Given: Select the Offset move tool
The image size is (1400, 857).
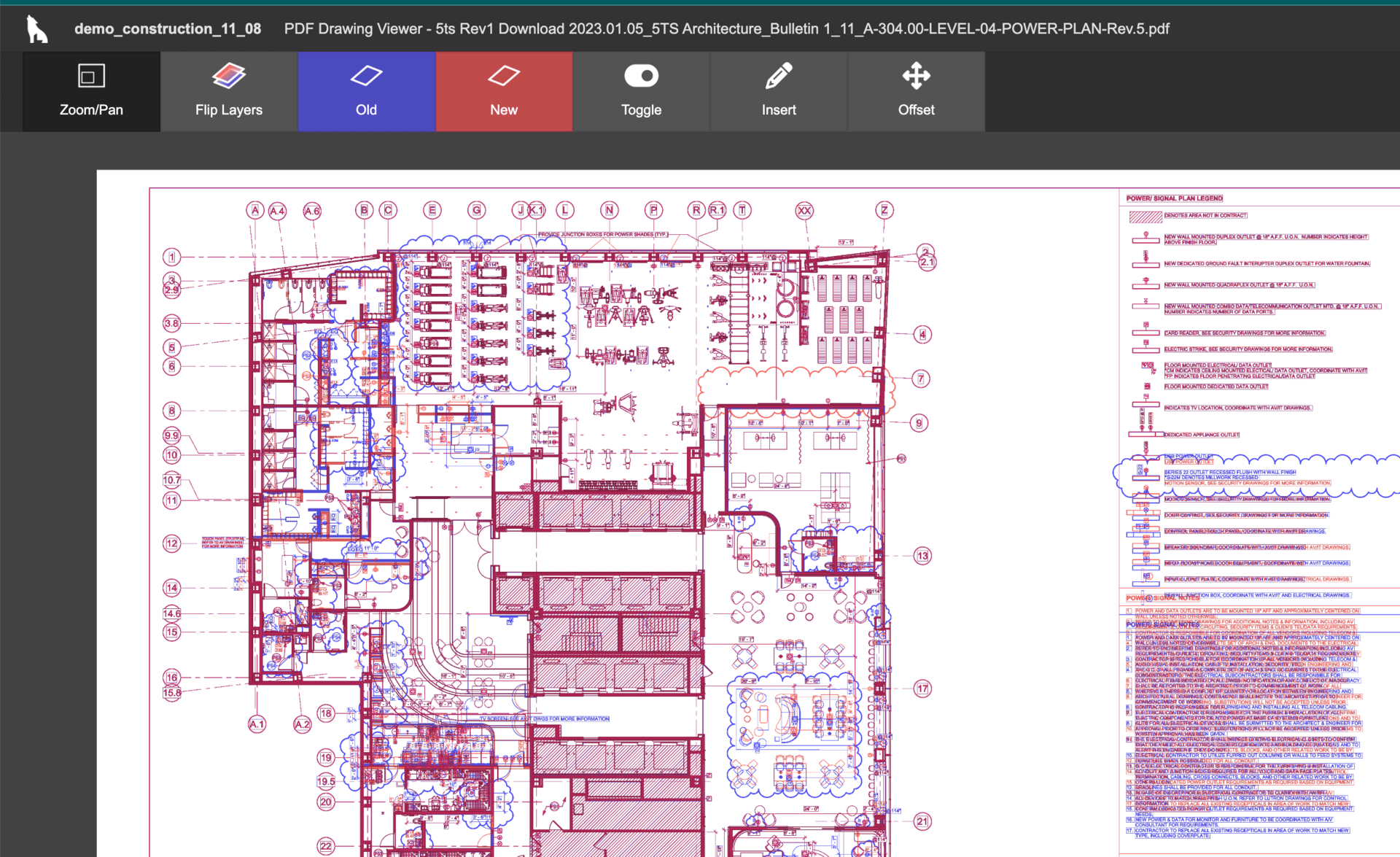Looking at the screenshot, I should pyautogui.click(x=916, y=91).
